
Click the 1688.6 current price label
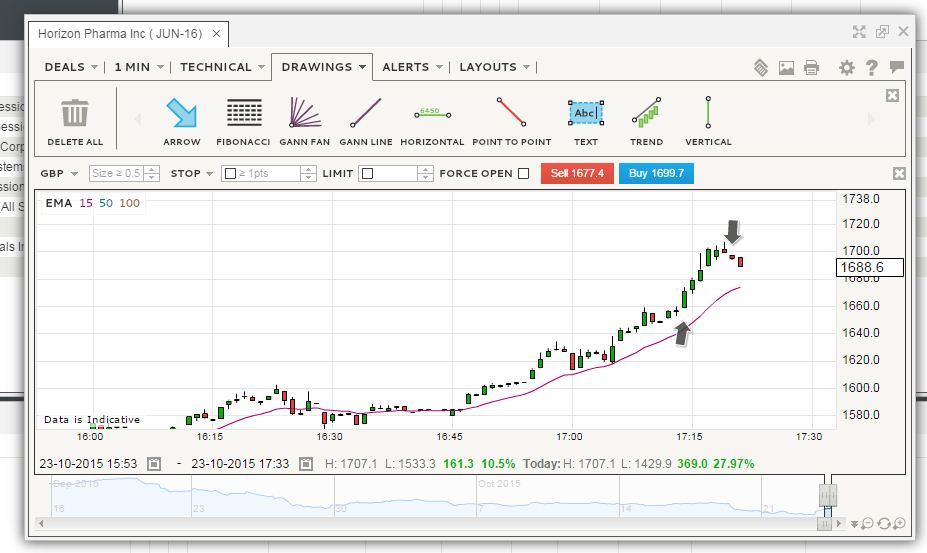pyautogui.click(x=870, y=267)
